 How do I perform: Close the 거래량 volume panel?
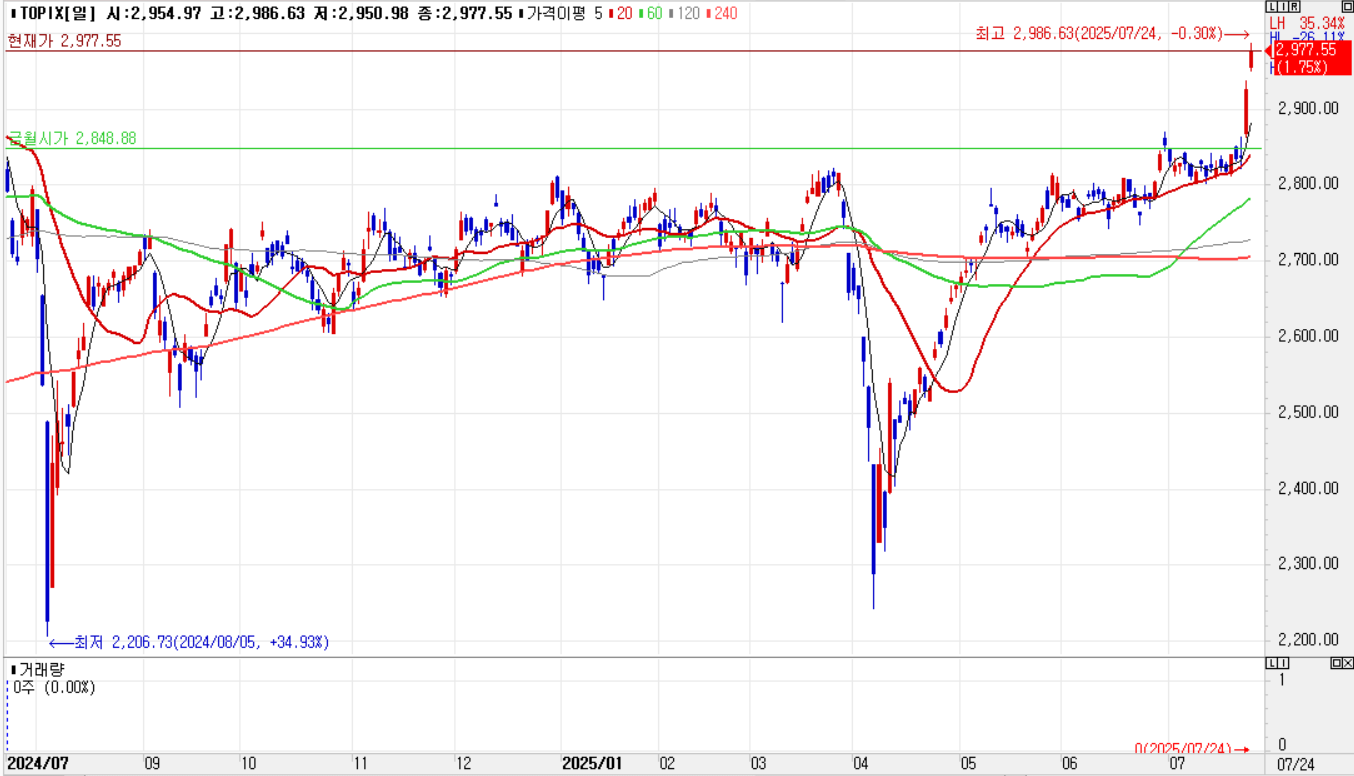[x=1347, y=663]
